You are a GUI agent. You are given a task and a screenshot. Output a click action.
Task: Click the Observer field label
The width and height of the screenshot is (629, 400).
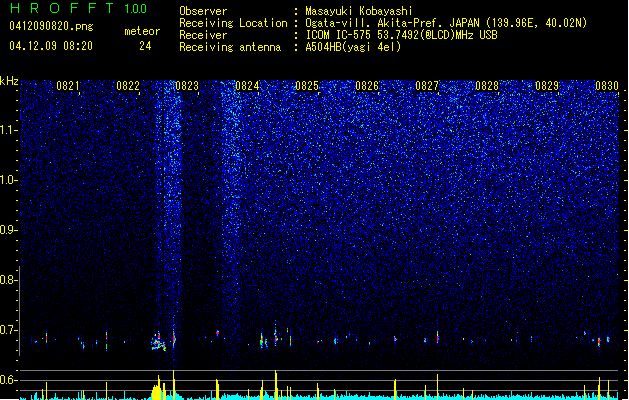(x=203, y=11)
